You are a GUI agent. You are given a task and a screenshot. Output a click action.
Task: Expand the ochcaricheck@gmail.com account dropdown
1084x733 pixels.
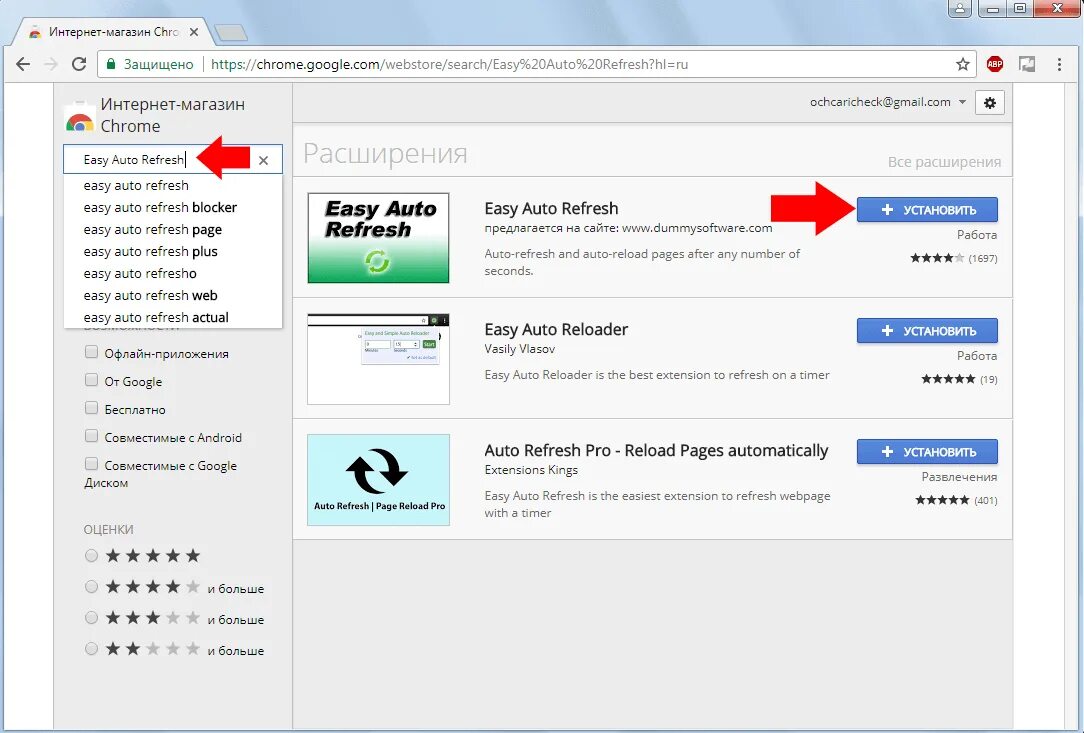click(x=962, y=102)
